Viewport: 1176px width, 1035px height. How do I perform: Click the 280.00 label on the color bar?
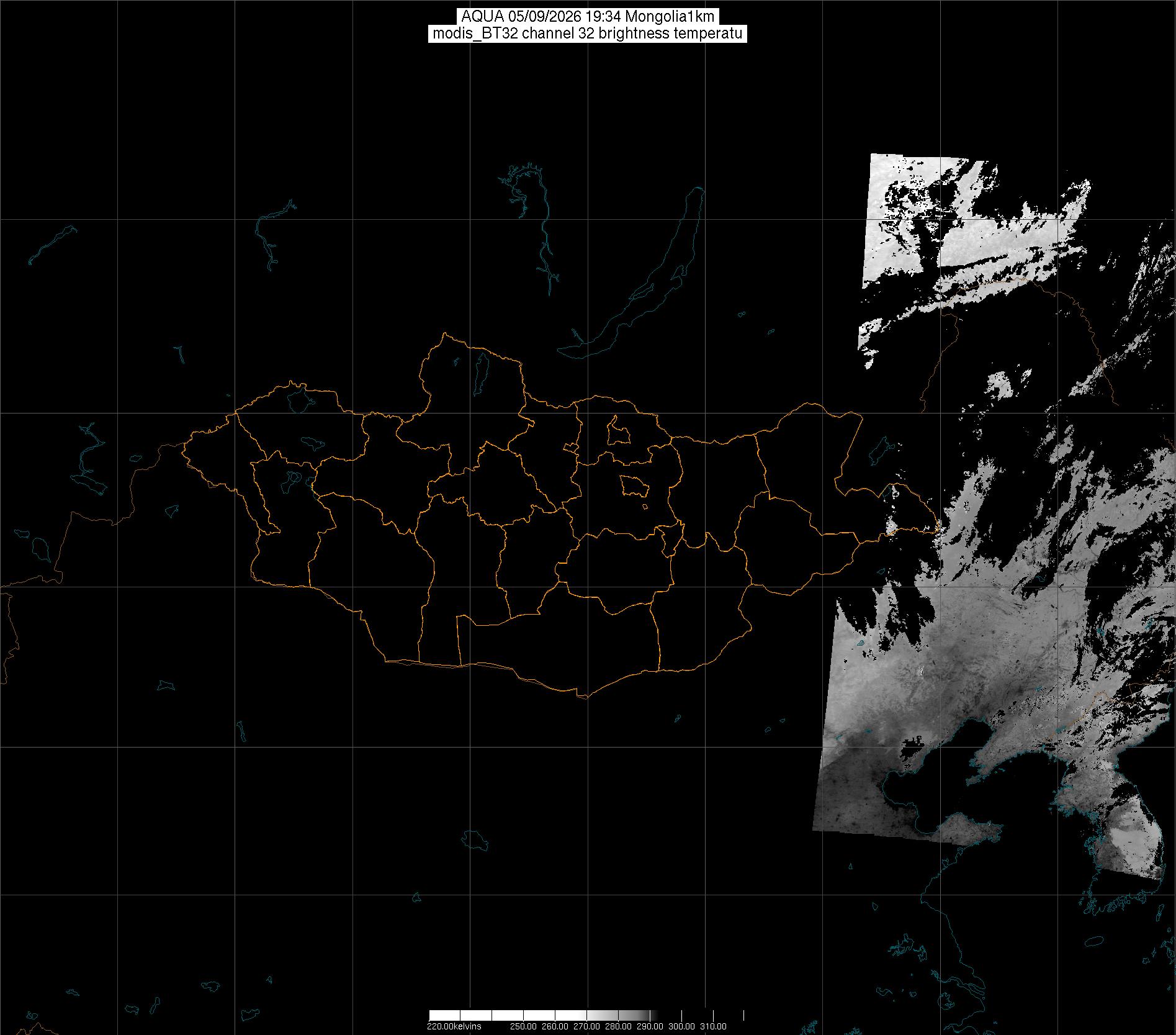click(619, 1026)
